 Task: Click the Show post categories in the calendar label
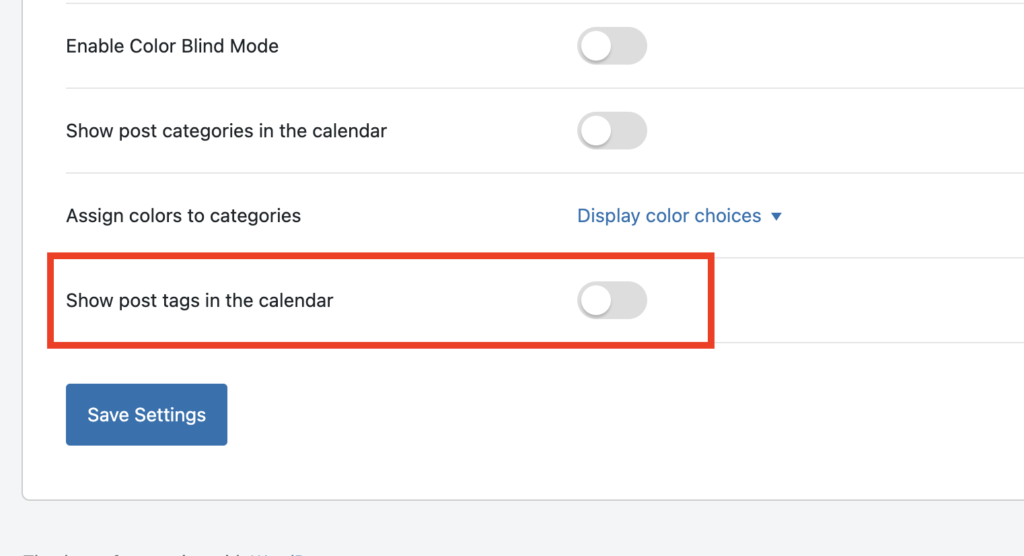pos(227,131)
